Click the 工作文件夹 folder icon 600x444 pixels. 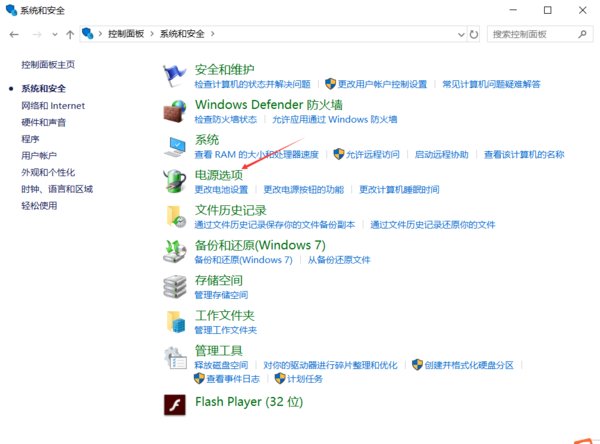tap(176, 322)
